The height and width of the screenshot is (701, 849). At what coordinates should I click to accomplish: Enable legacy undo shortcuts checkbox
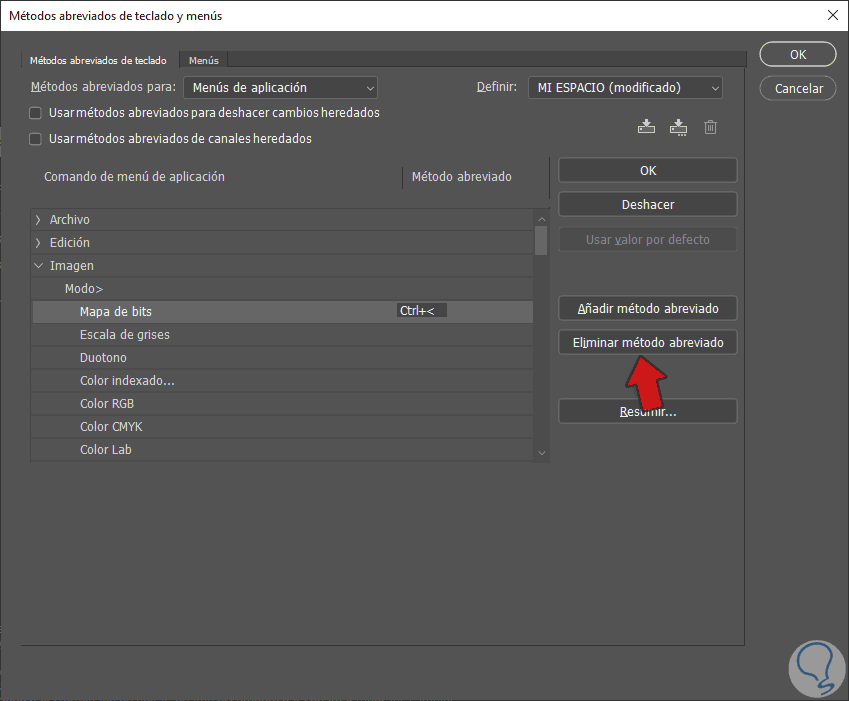(35, 113)
